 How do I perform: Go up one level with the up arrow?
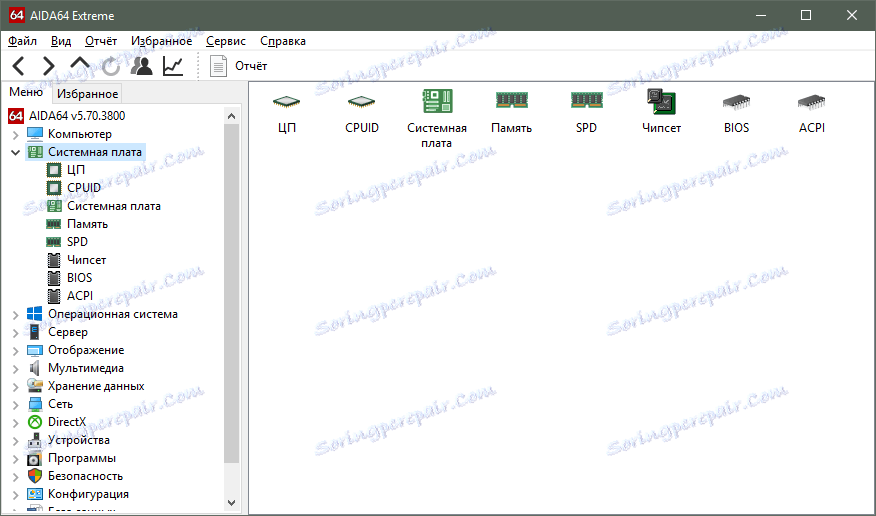click(x=80, y=63)
